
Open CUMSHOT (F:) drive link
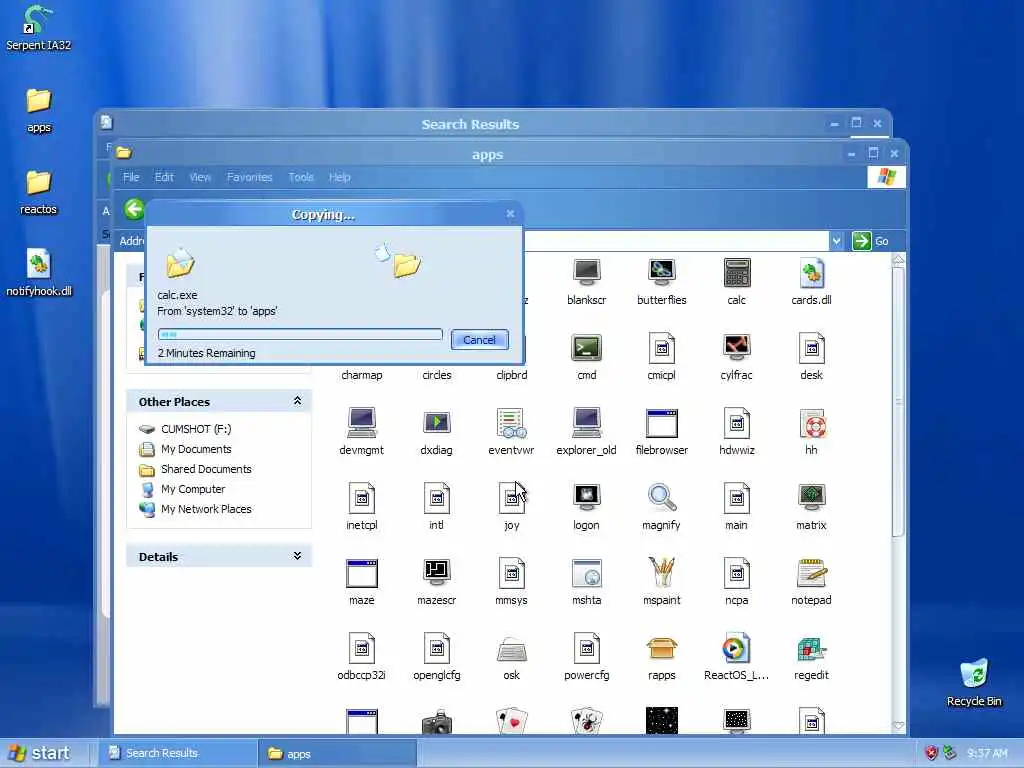[x=196, y=429]
